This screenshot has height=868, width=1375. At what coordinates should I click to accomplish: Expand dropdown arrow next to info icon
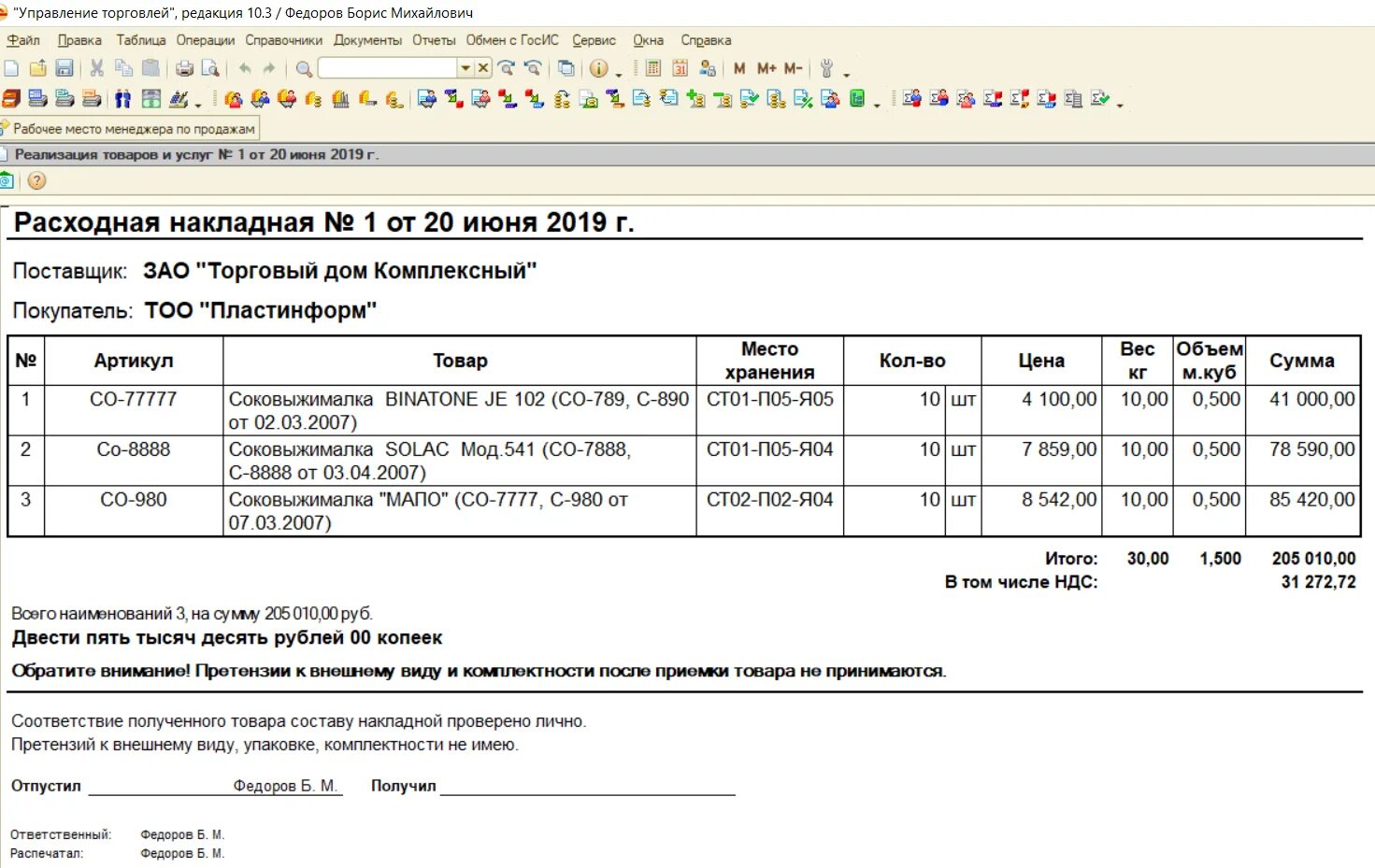pos(619,75)
